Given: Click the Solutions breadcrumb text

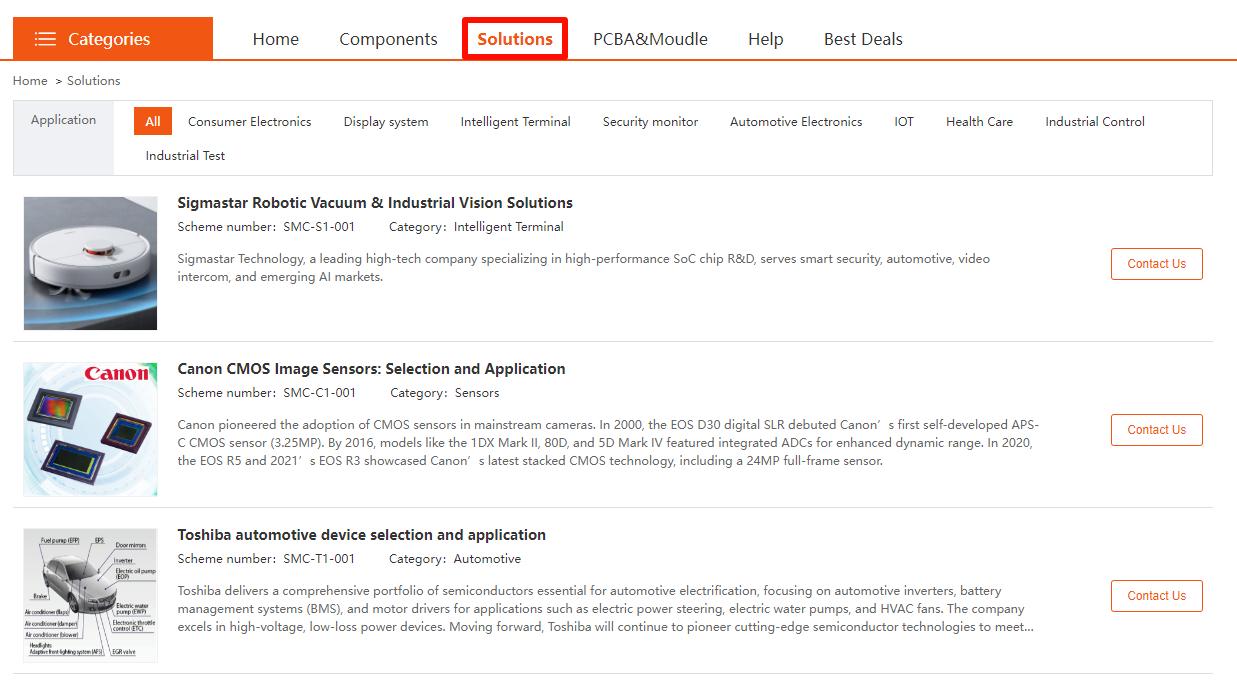Looking at the screenshot, I should pos(94,81).
